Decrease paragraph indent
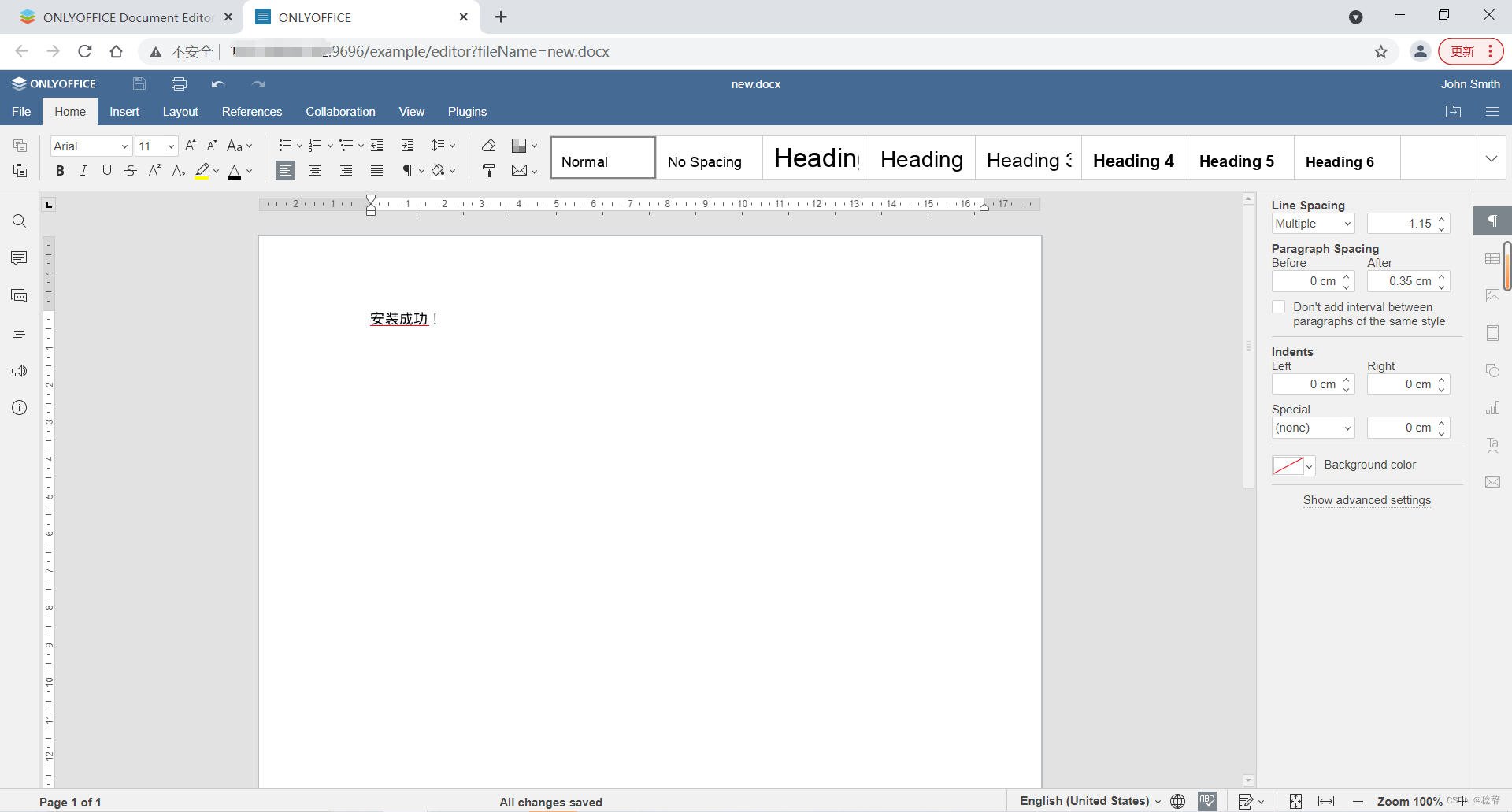1512x812 pixels. coord(377,146)
